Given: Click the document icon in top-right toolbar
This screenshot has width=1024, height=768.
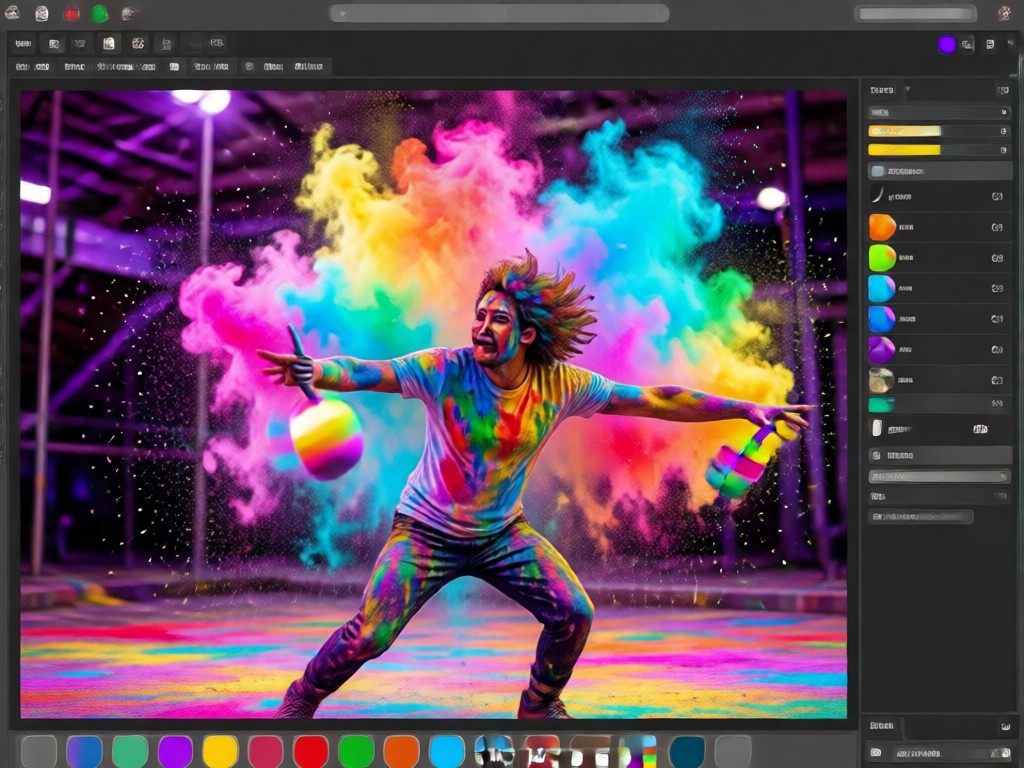Looking at the screenshot, I should point(990,44).
